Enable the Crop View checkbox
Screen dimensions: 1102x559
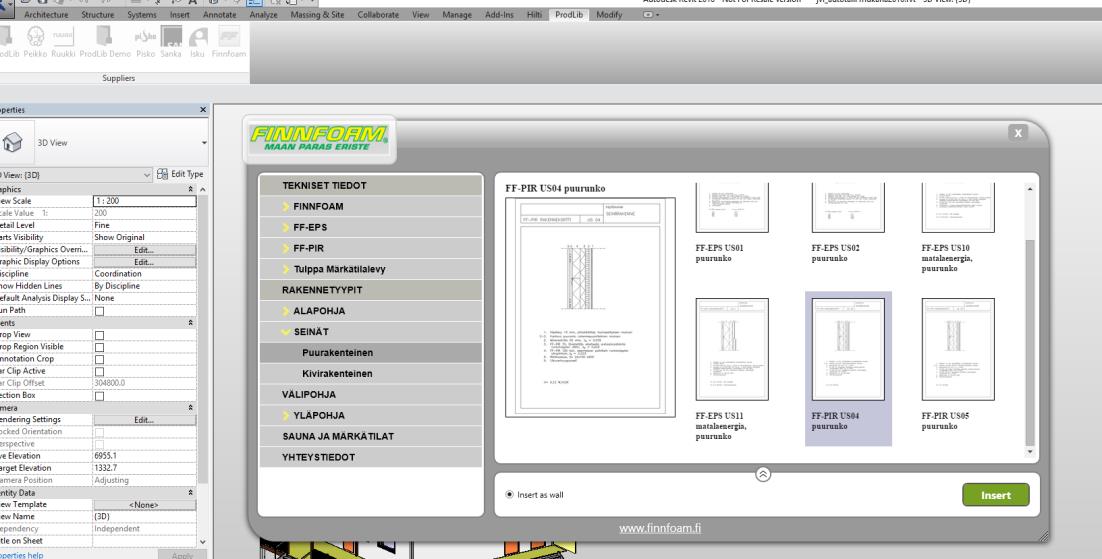coord(100,335)
